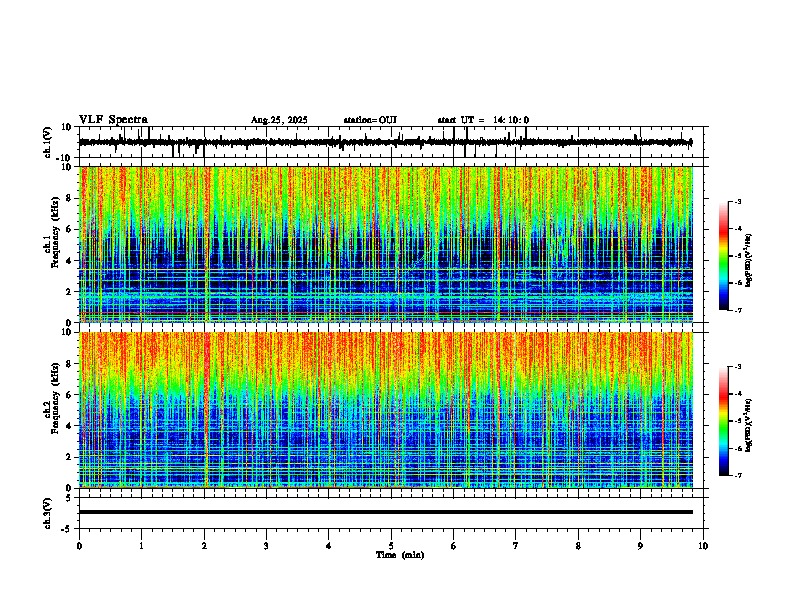Click the '4' tick on ch.1 frequency axis
This screenshot has width=792, height=612.
69,261
